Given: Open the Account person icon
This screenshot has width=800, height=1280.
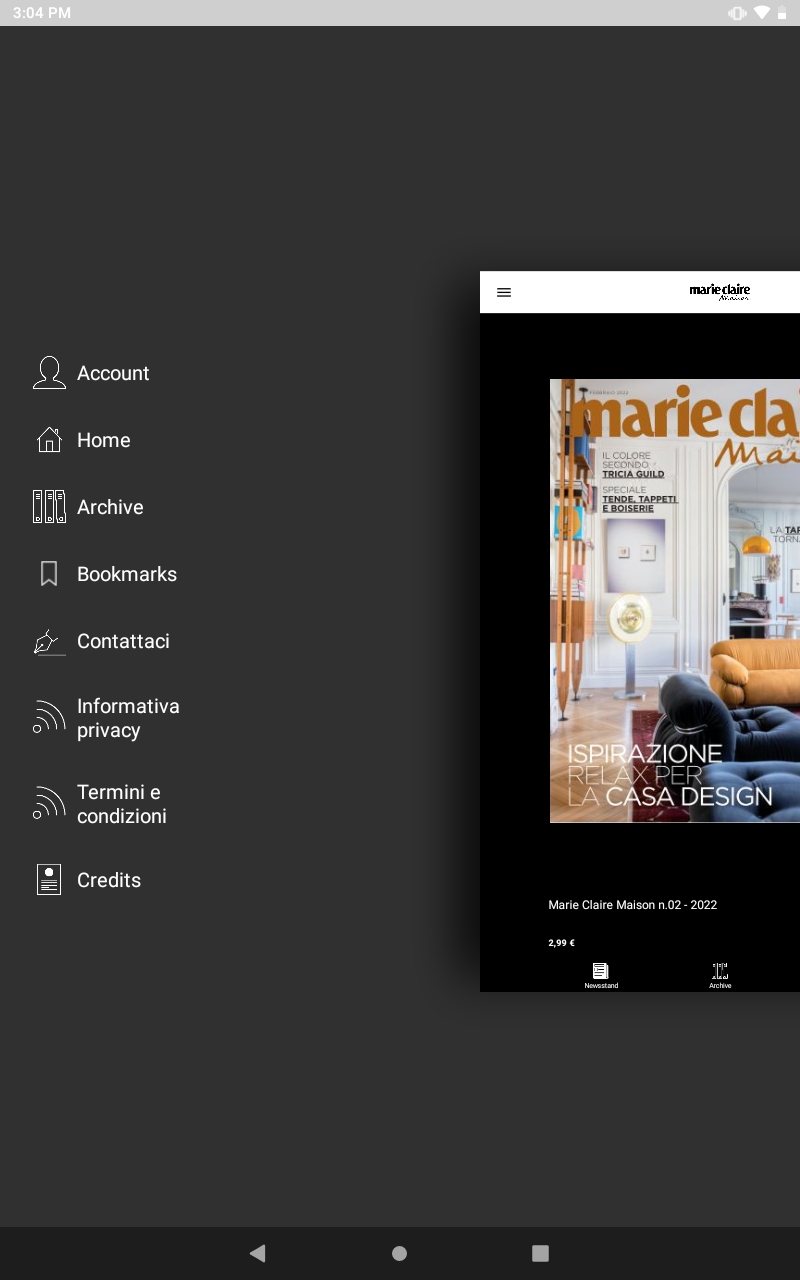Looking at the screenshot, I should 49,373.
